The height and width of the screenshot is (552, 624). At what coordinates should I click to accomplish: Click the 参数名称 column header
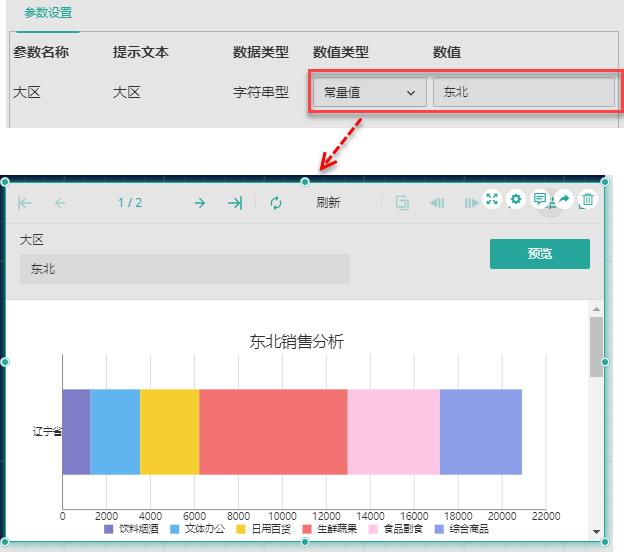click(x=41, y=52)
